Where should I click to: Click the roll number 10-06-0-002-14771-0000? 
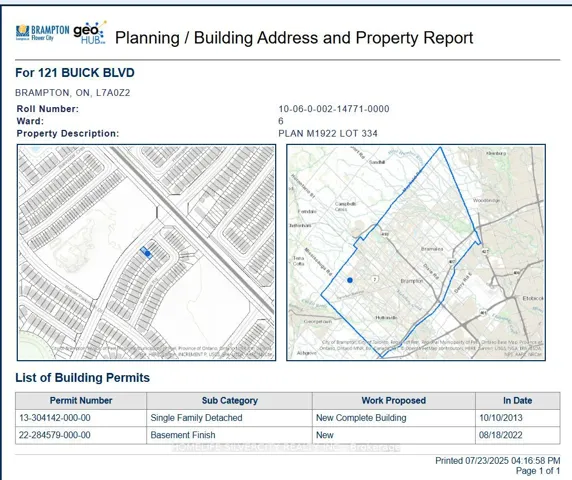coord(334,109)
